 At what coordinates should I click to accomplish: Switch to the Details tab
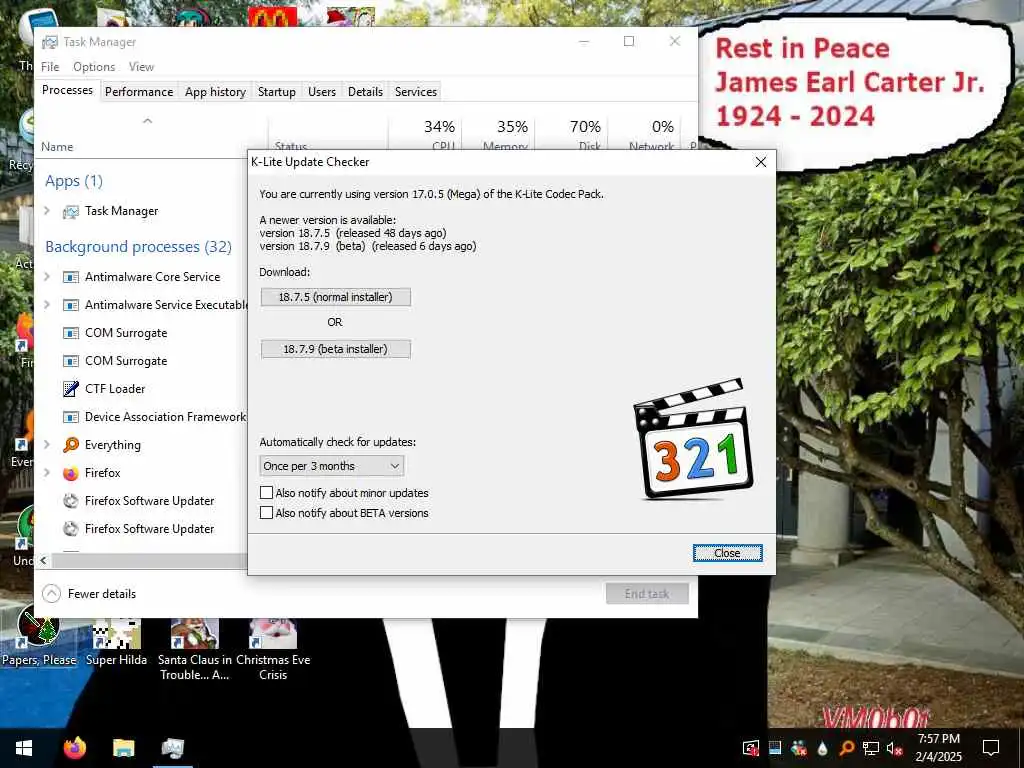[x=365, y=92]
